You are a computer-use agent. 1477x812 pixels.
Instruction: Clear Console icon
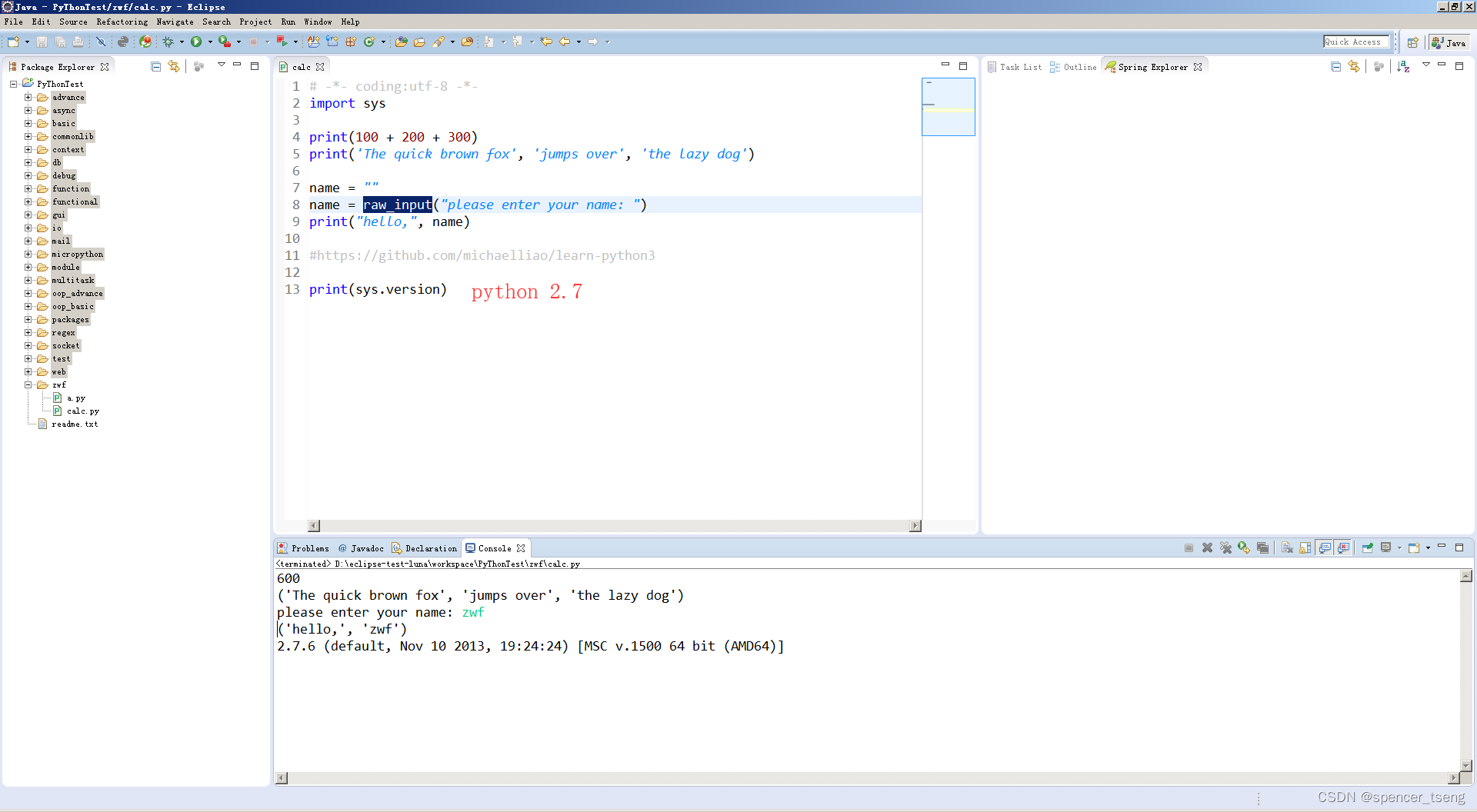tap(1287, 547)
